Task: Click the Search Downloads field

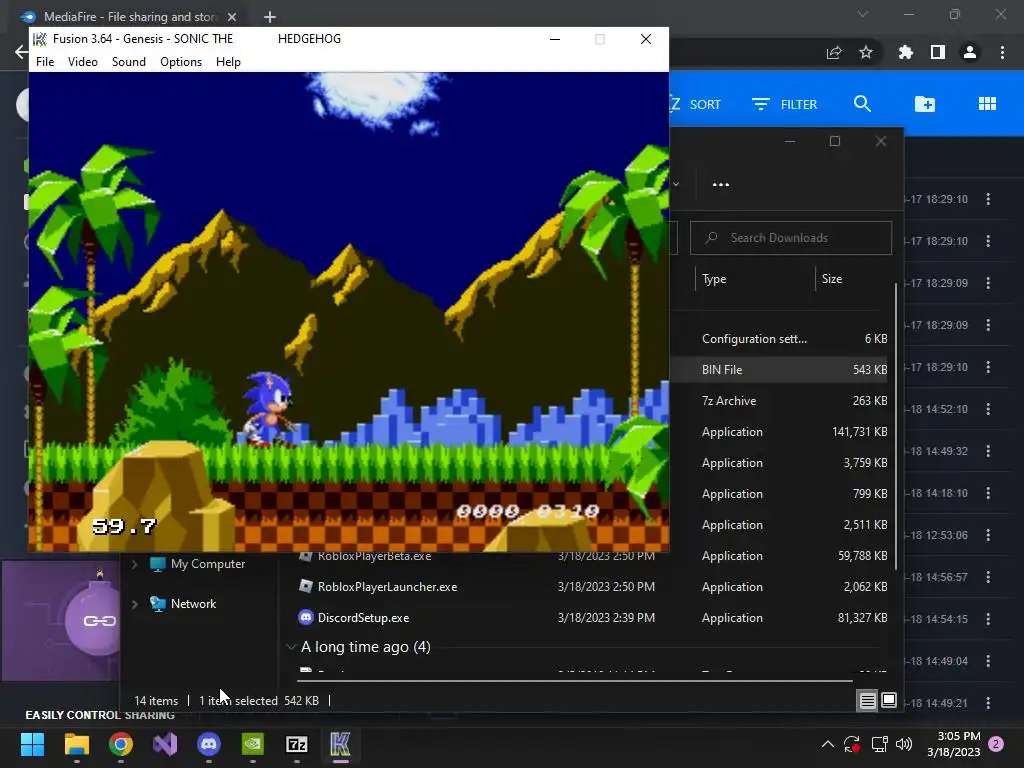Action: point(791,238)
